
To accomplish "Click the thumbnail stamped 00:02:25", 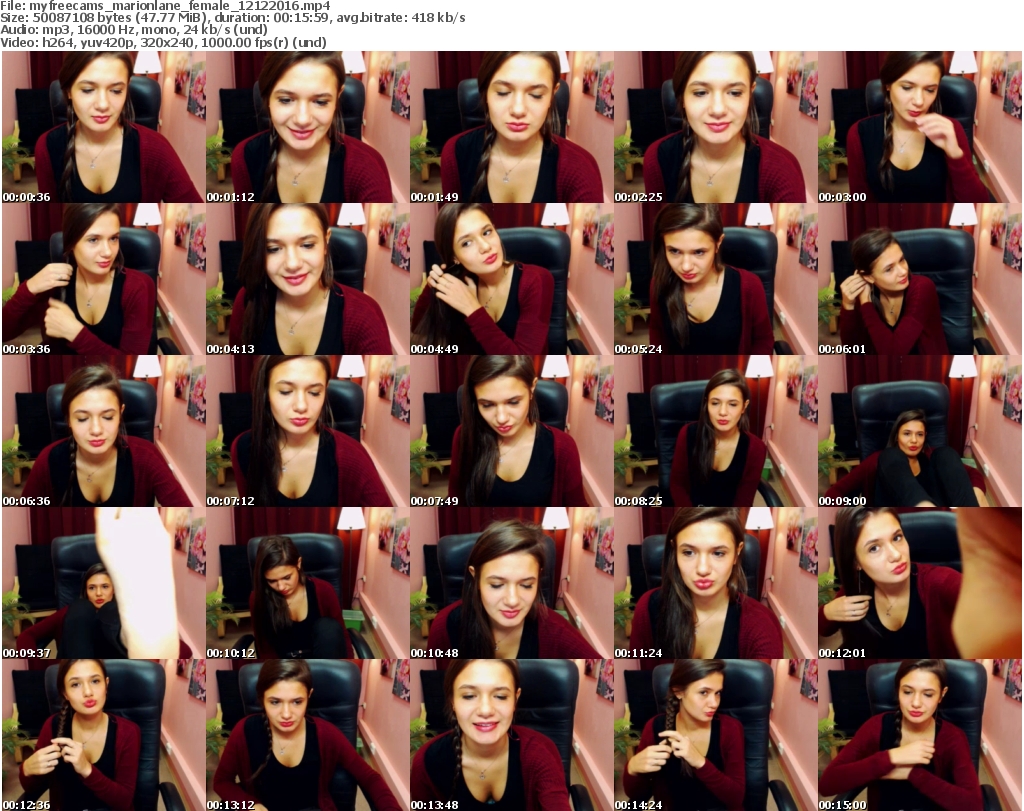I will 716,127.
